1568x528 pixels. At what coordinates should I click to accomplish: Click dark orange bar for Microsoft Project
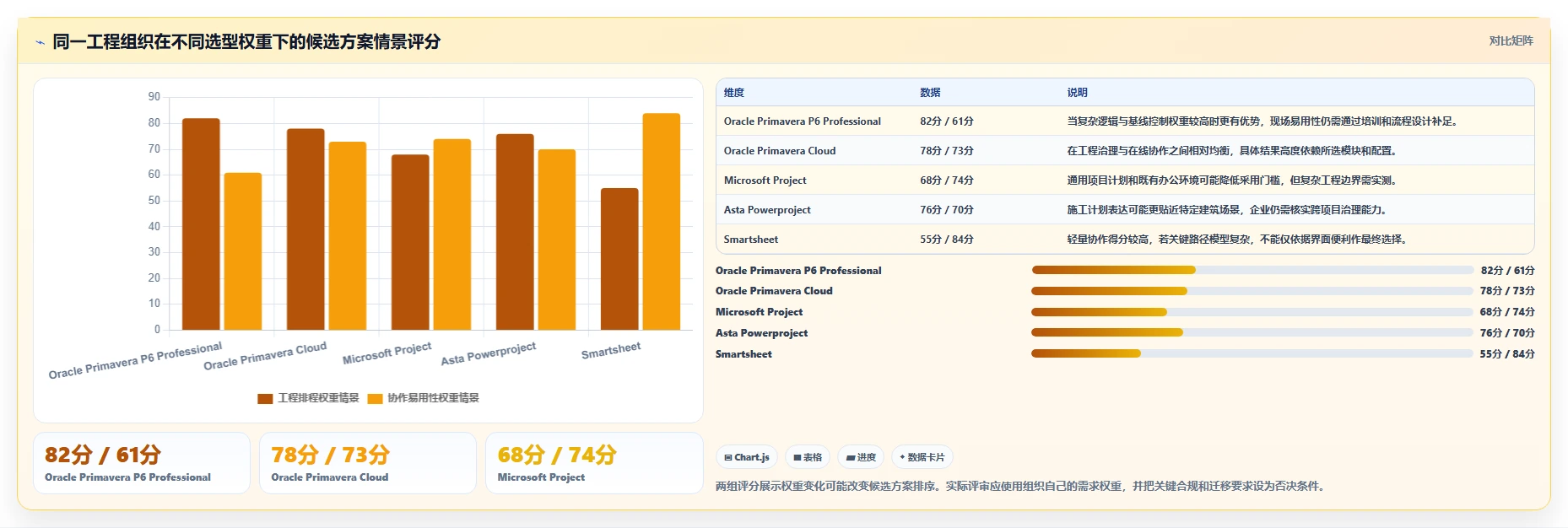coord(410,242)
